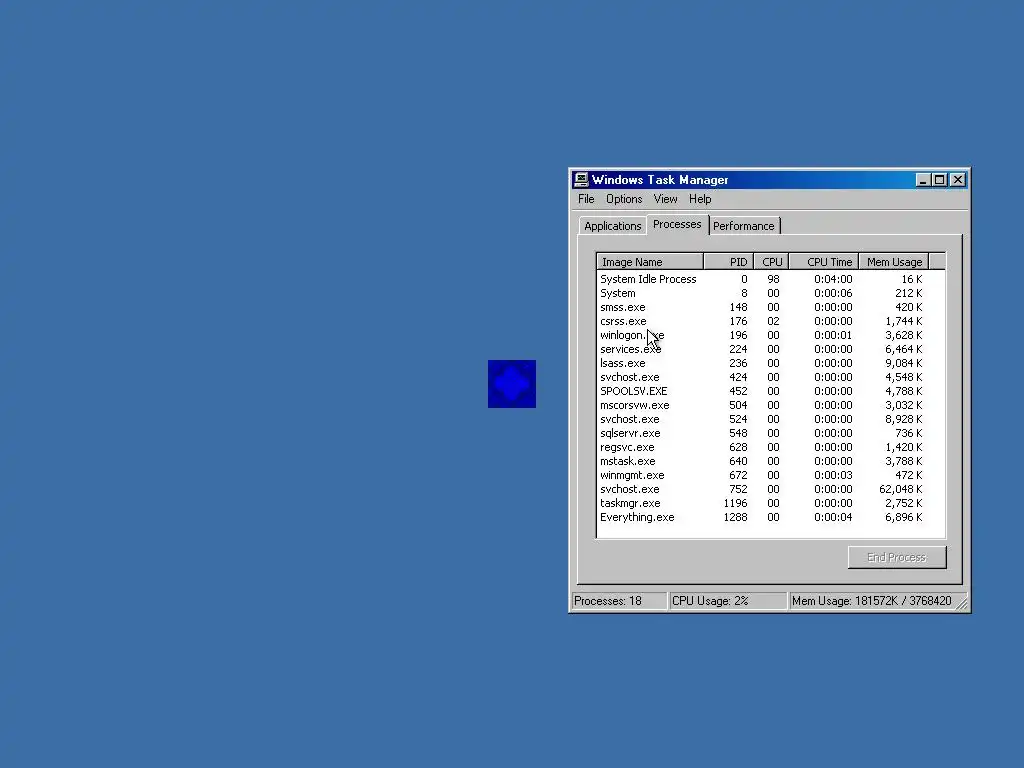Click PID value 1288
Viewport: 1024px width, 768px height.
735,517
